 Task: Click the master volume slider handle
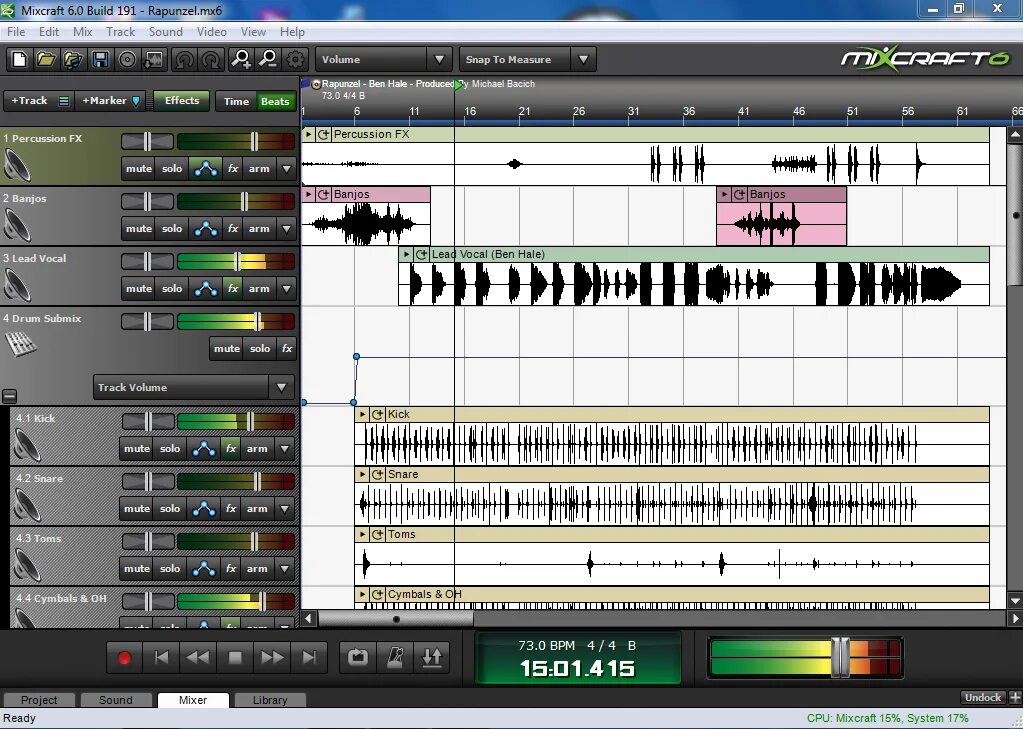click(840, 657)
